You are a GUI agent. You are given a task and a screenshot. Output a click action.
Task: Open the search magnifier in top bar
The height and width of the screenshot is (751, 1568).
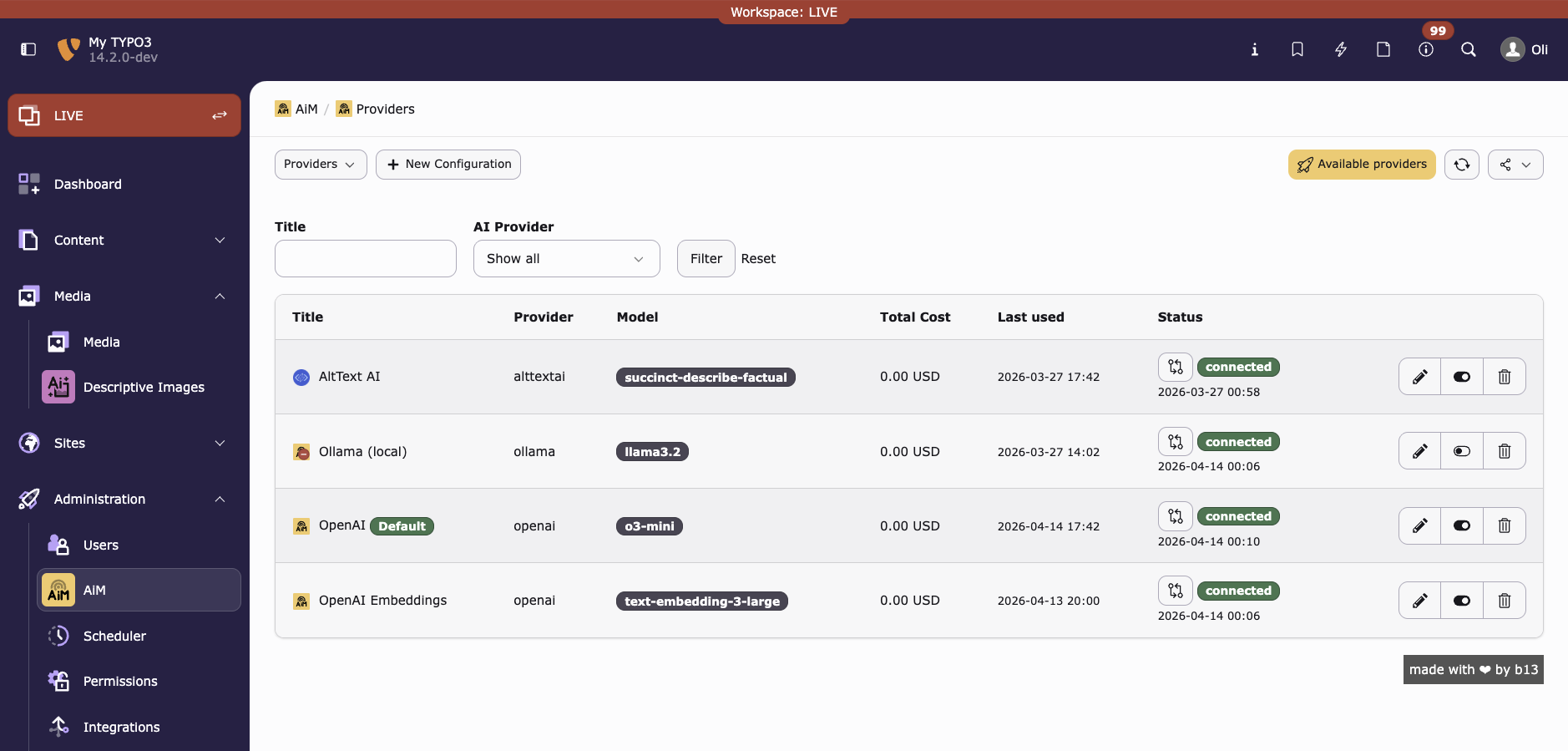[x=1468, y=49]
